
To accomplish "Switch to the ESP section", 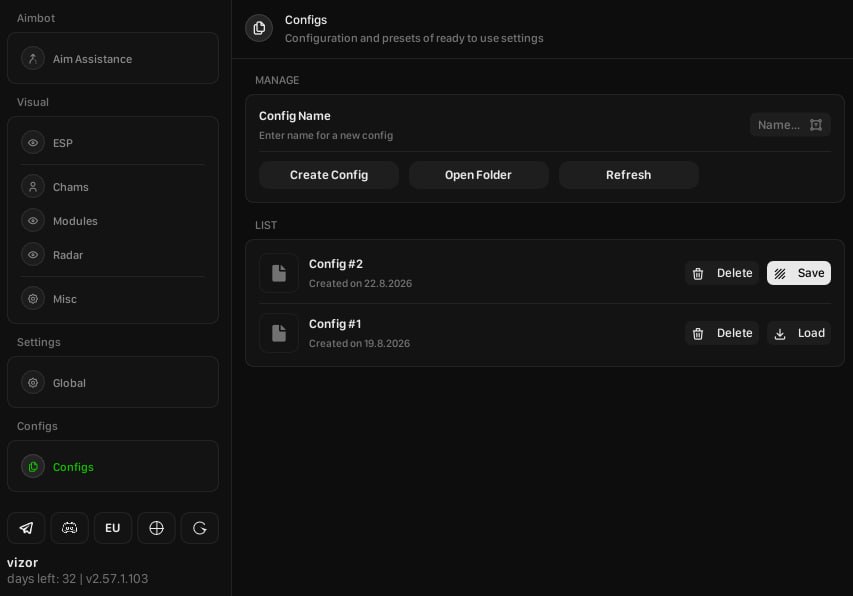I will (113, 142).
